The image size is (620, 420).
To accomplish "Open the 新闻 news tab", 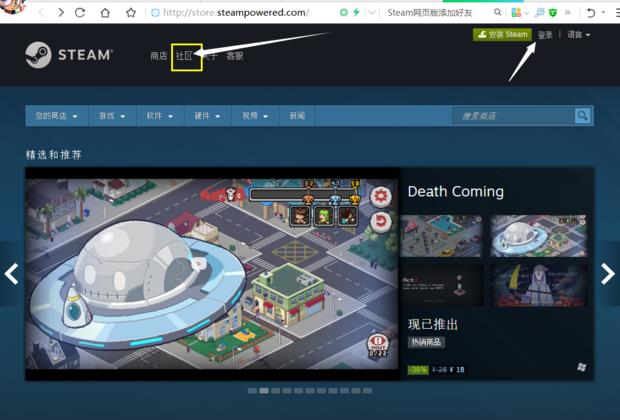I will (x=297, y=116).
